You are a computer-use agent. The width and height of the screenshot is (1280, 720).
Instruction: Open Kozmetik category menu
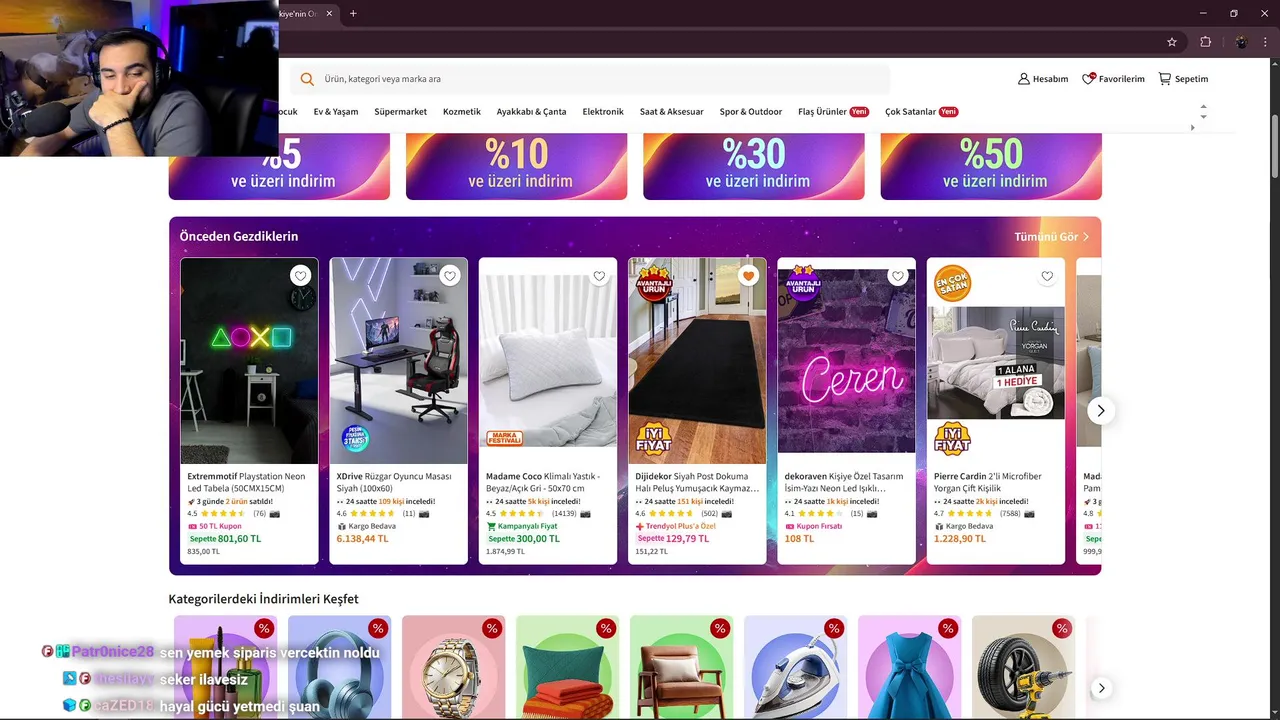click(x=462, y=112)
